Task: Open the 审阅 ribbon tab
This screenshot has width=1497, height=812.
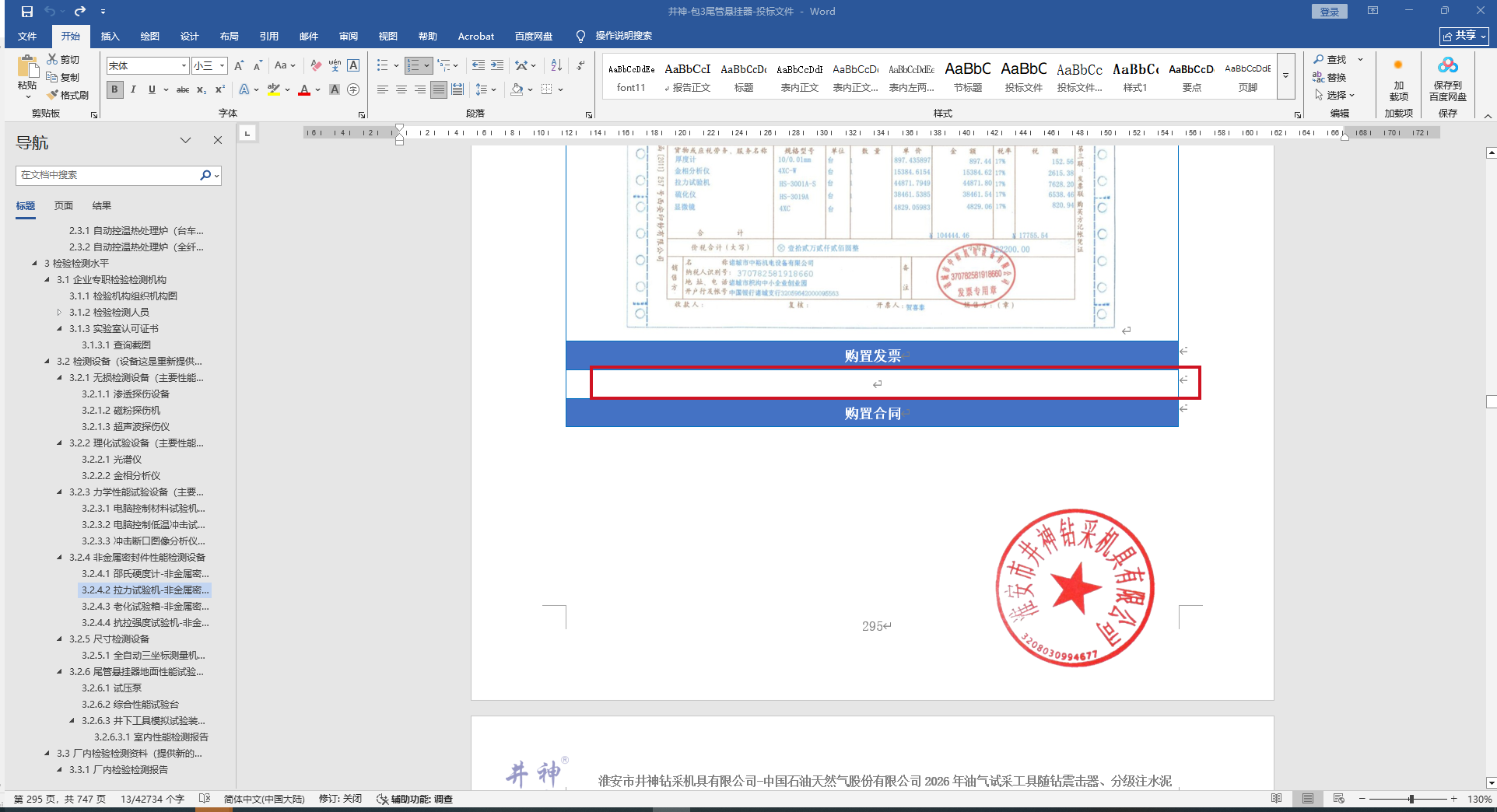Action: pos(349,36)
